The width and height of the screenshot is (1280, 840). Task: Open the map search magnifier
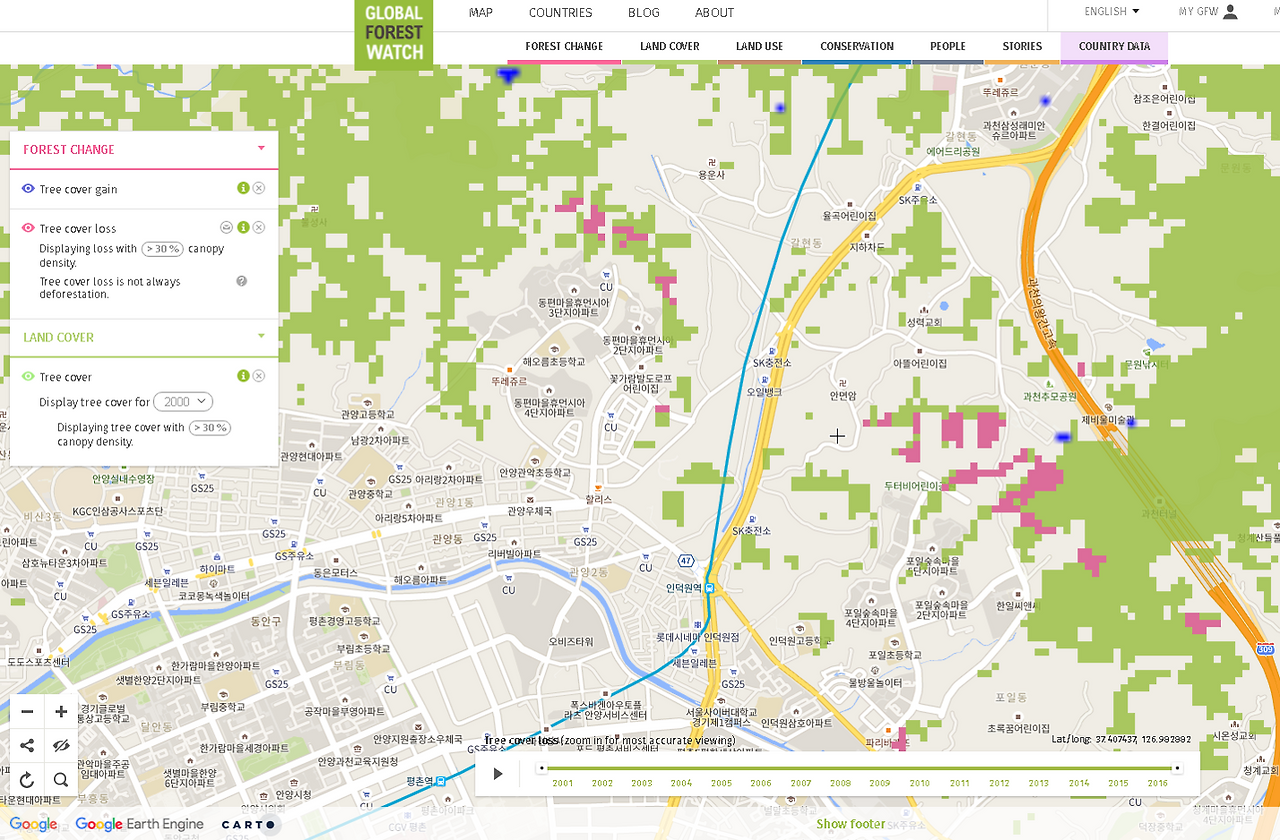pyautogui.click(x=61, y=780)
